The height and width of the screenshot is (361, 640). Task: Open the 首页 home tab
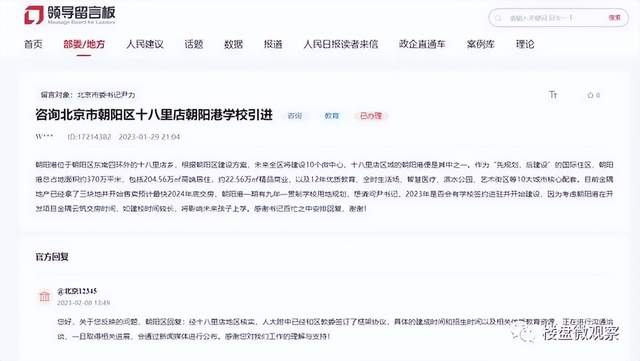33,44
